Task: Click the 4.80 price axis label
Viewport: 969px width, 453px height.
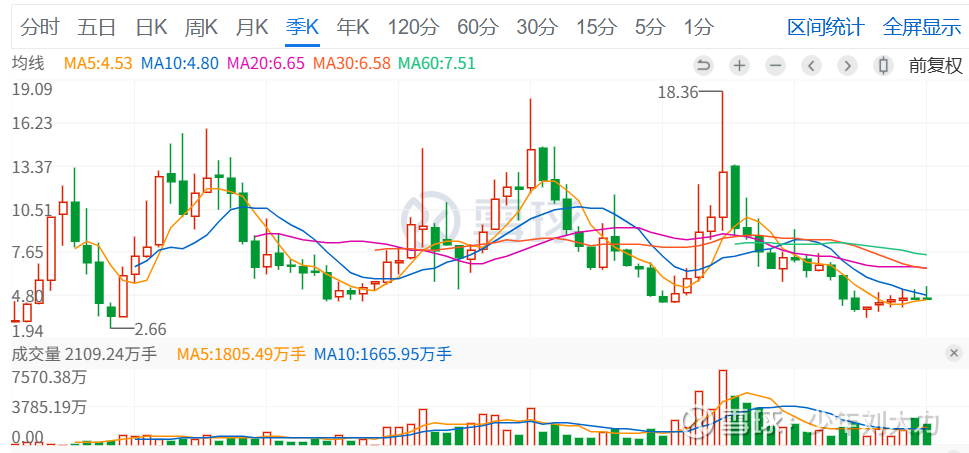Action: coord(28,295)
